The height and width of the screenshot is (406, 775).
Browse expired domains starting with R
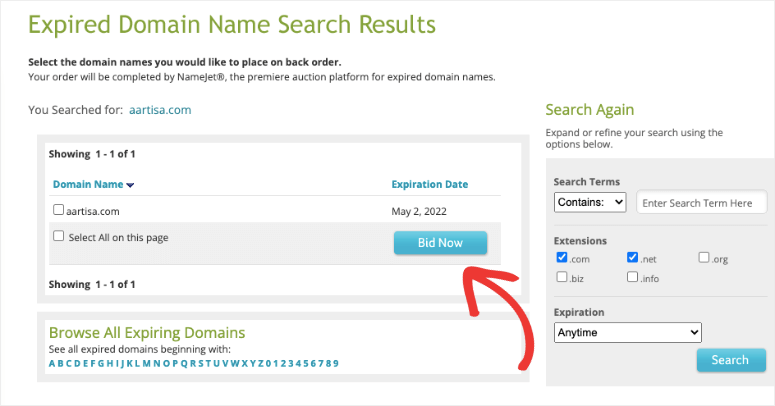193,363
